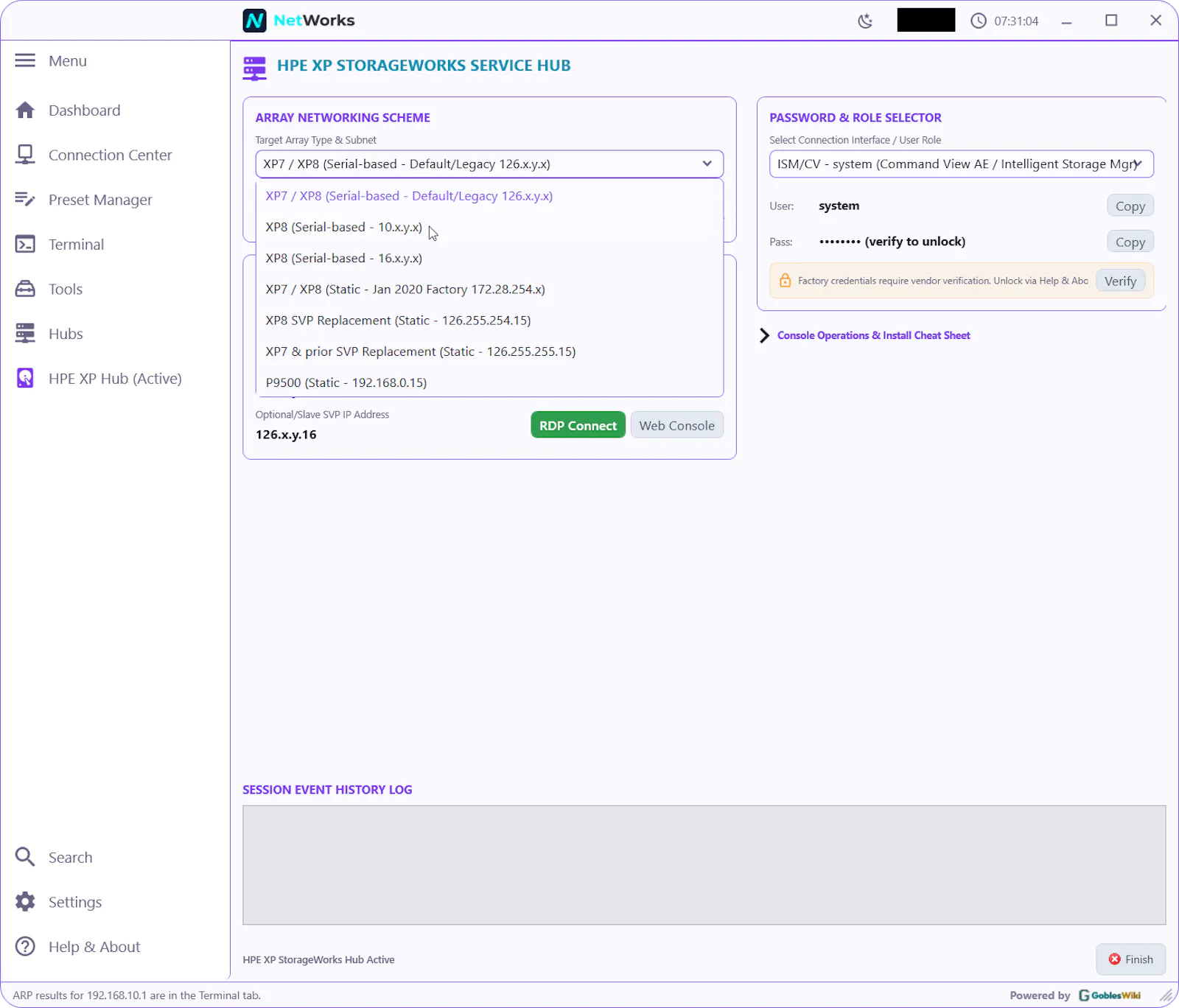Click the 07:31:04 time display

[1016, 21]
